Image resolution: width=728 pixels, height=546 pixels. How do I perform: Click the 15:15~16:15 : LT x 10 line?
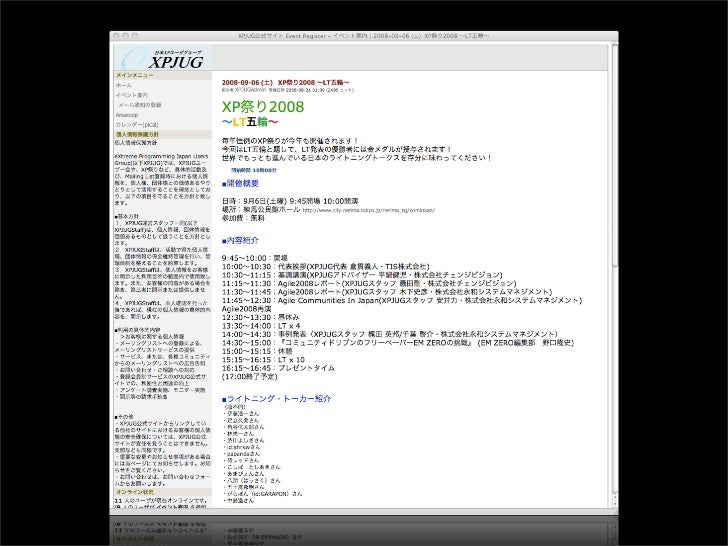click(263, 359)
